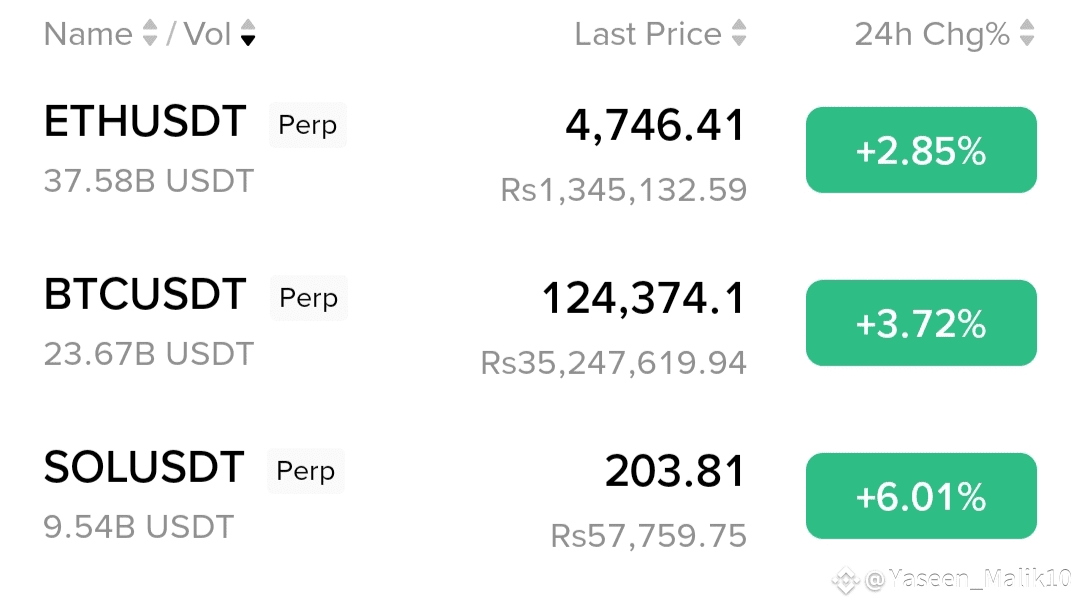
Task: Select the SOLUSDT last price 203.81
Action: click(676, 472)
